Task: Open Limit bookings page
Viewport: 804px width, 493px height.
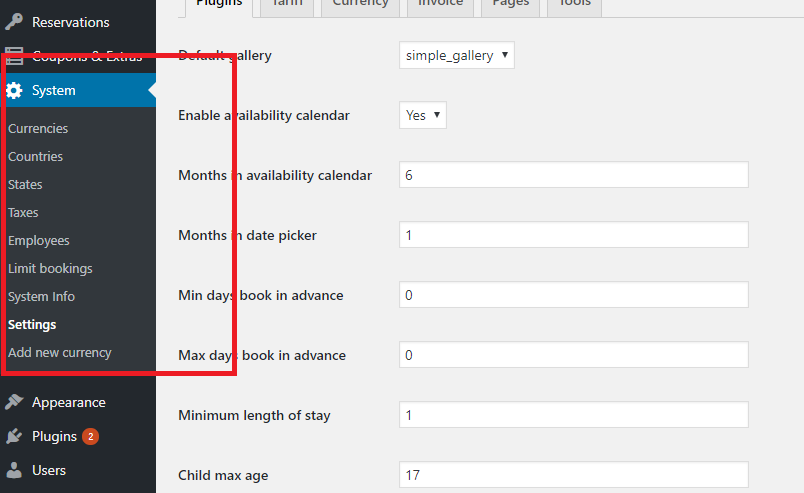Action: pos(50,269)
